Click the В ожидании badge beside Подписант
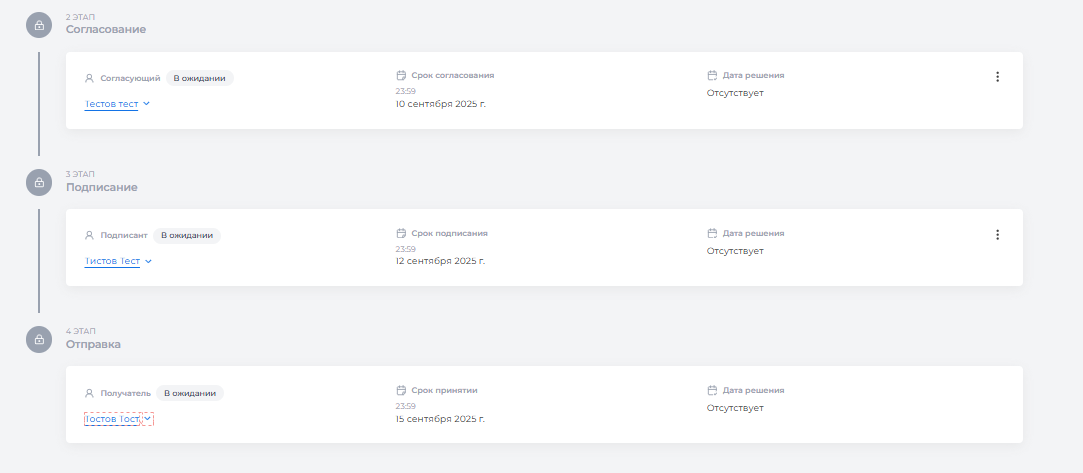The image size is (1083, 473). coord(187,236)
